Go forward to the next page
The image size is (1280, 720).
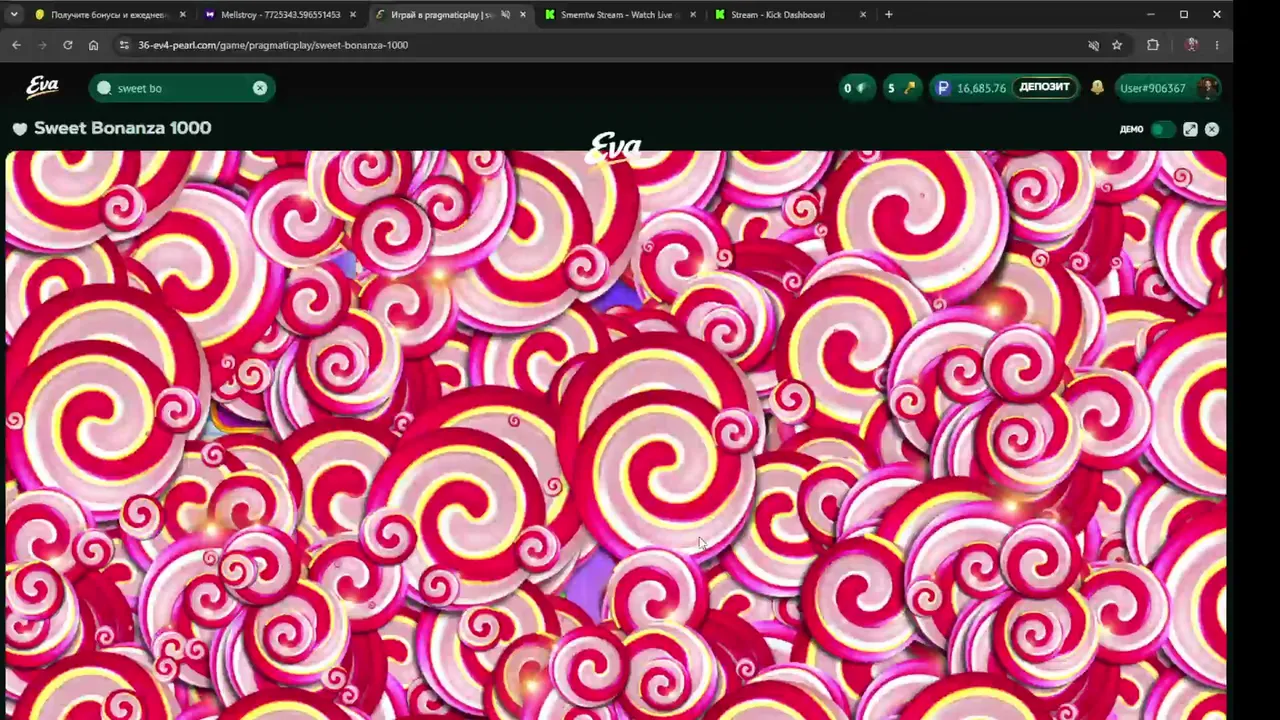[42, 45]
